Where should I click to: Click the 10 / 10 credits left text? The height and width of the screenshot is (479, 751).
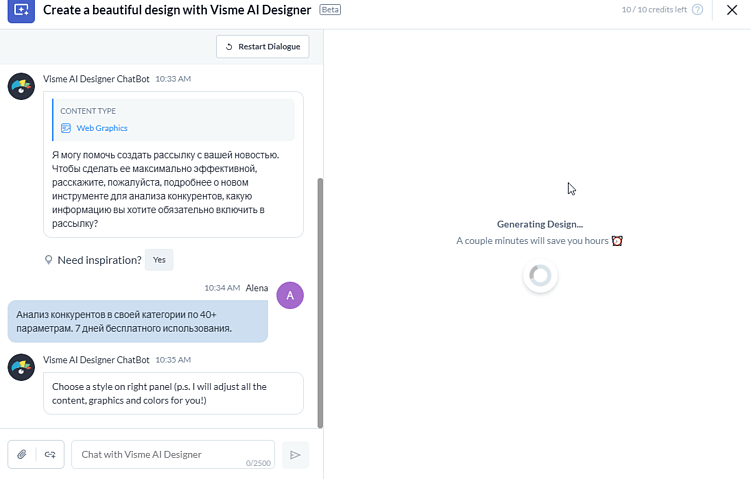pos(654,10)
